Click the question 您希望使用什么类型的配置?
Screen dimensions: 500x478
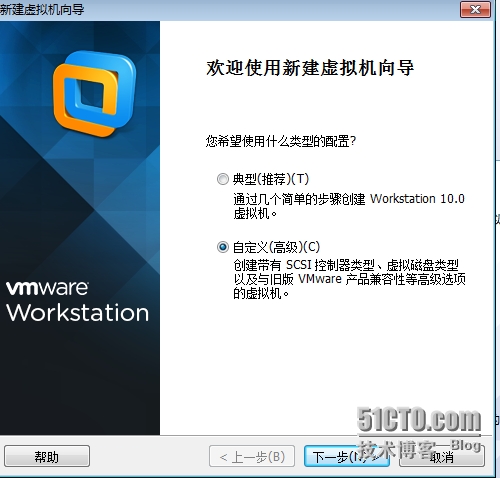point(281,141)
